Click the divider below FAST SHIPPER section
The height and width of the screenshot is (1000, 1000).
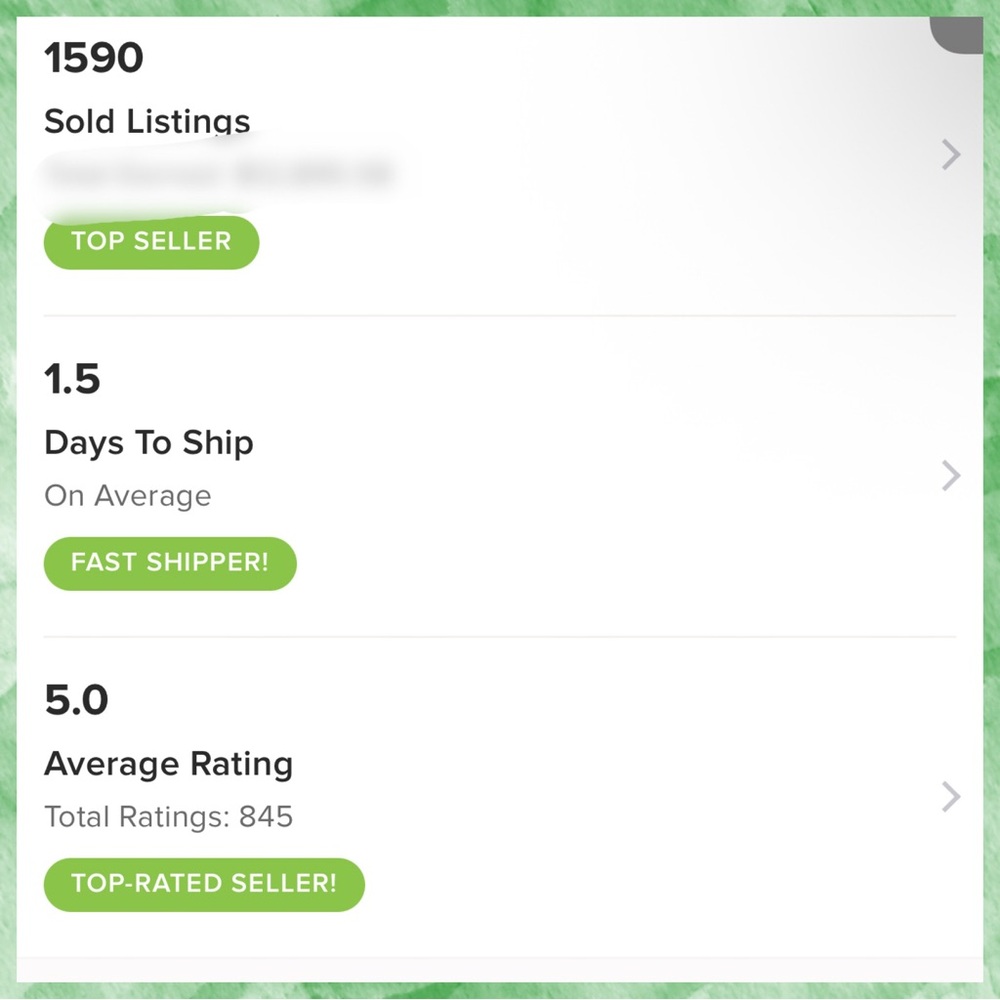click(499, 636)
